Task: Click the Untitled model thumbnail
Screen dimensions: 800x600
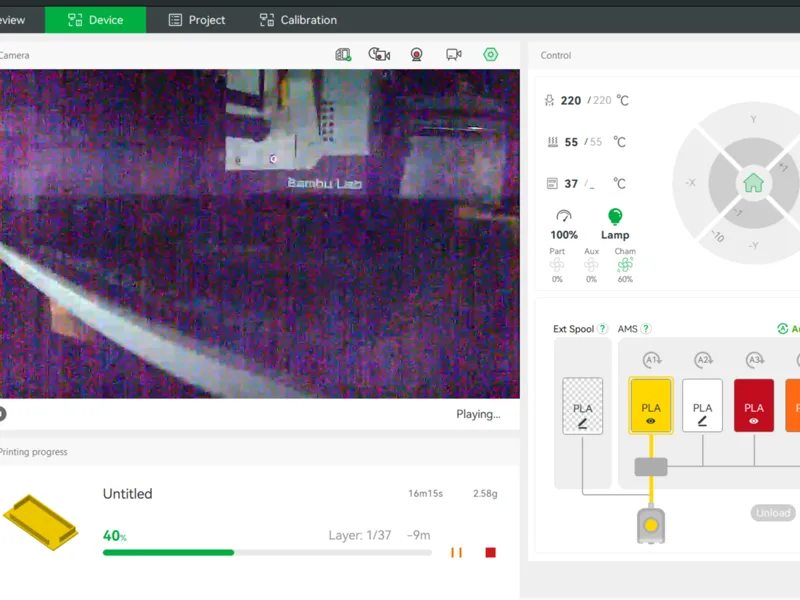Action: tap(41, 522)
